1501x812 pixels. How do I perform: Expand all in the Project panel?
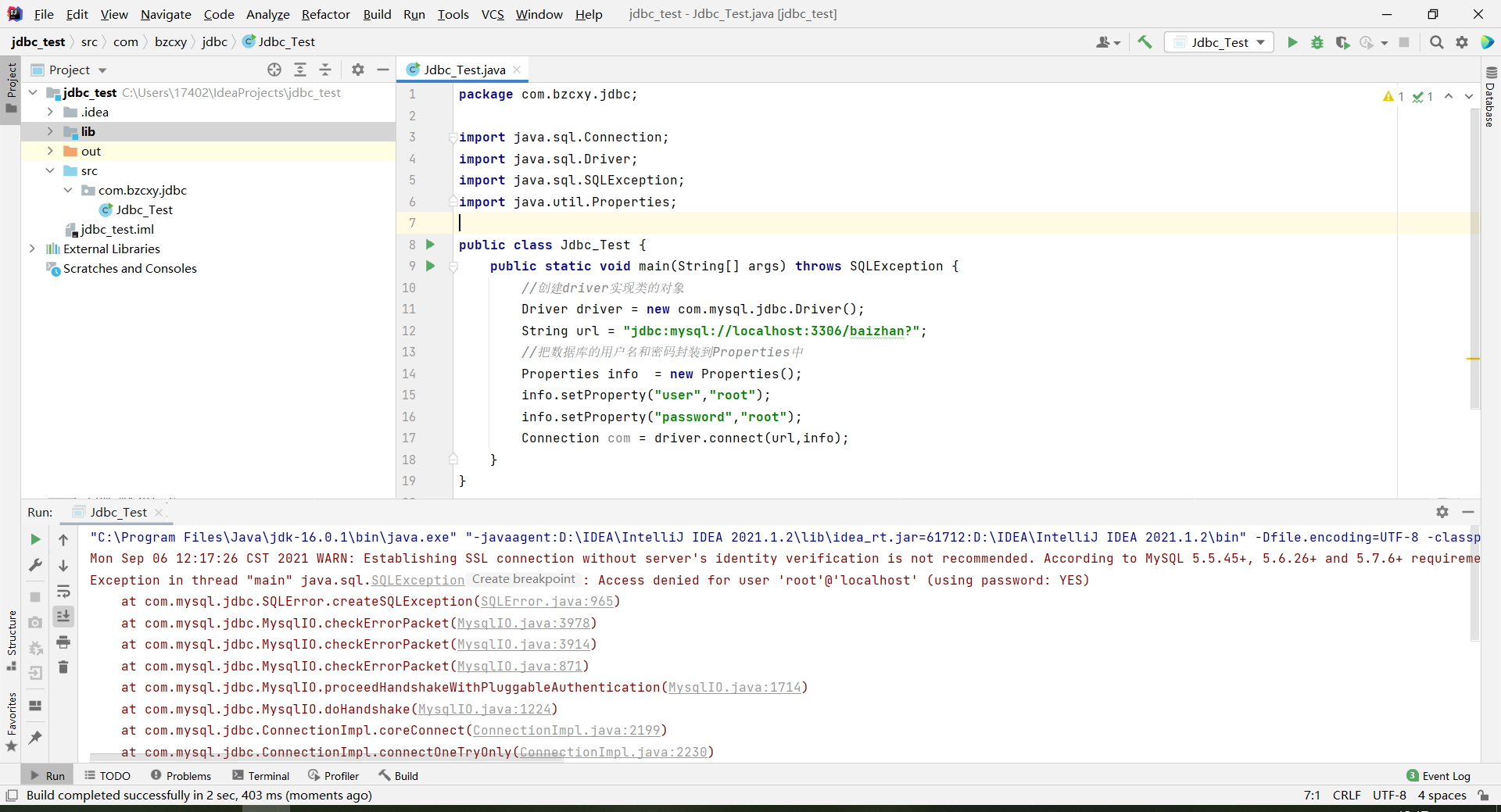pyautogui.click(x=300, y=70)
